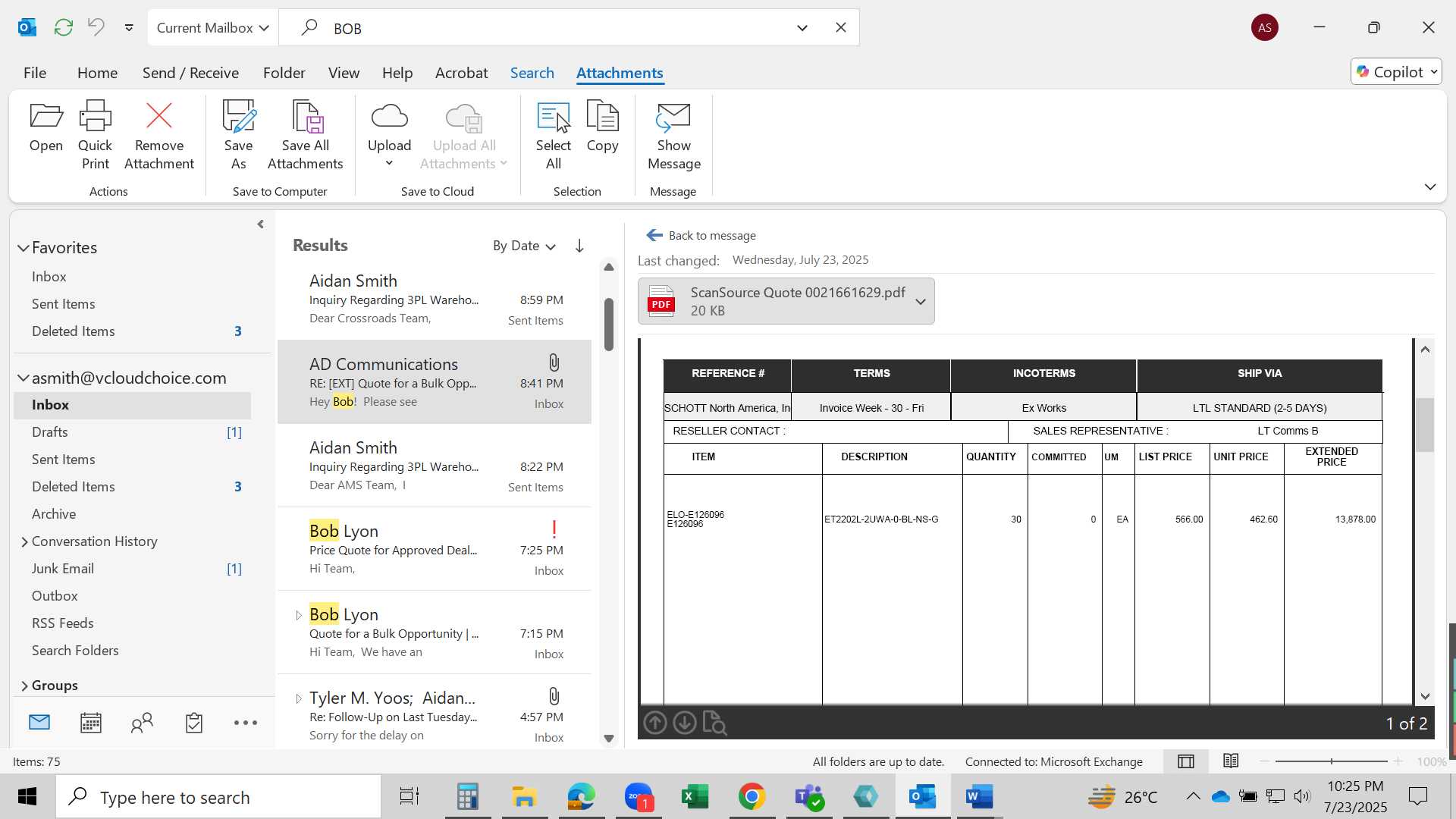Quick Print the attachment
Viewport: 1456px width, 819px height.
pyautogui.click(x=95, y=136)
